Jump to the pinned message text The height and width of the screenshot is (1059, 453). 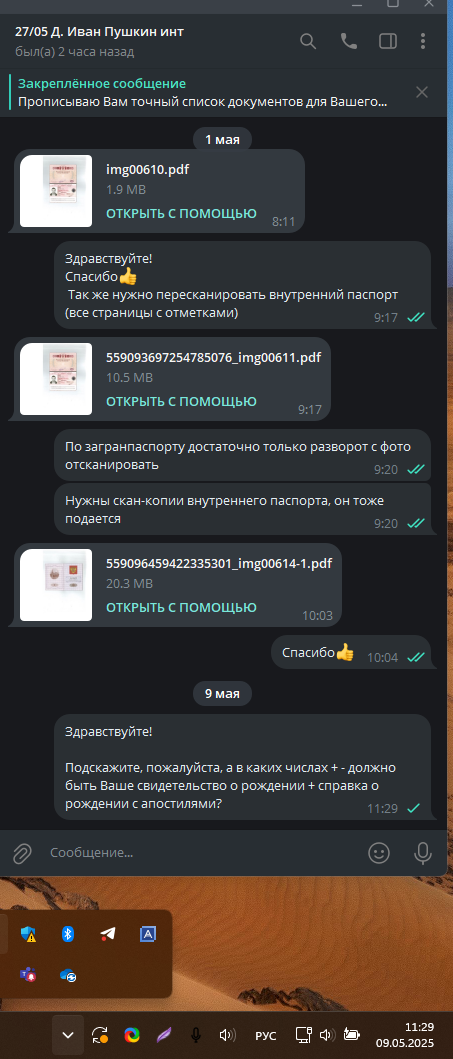[203, 103]
